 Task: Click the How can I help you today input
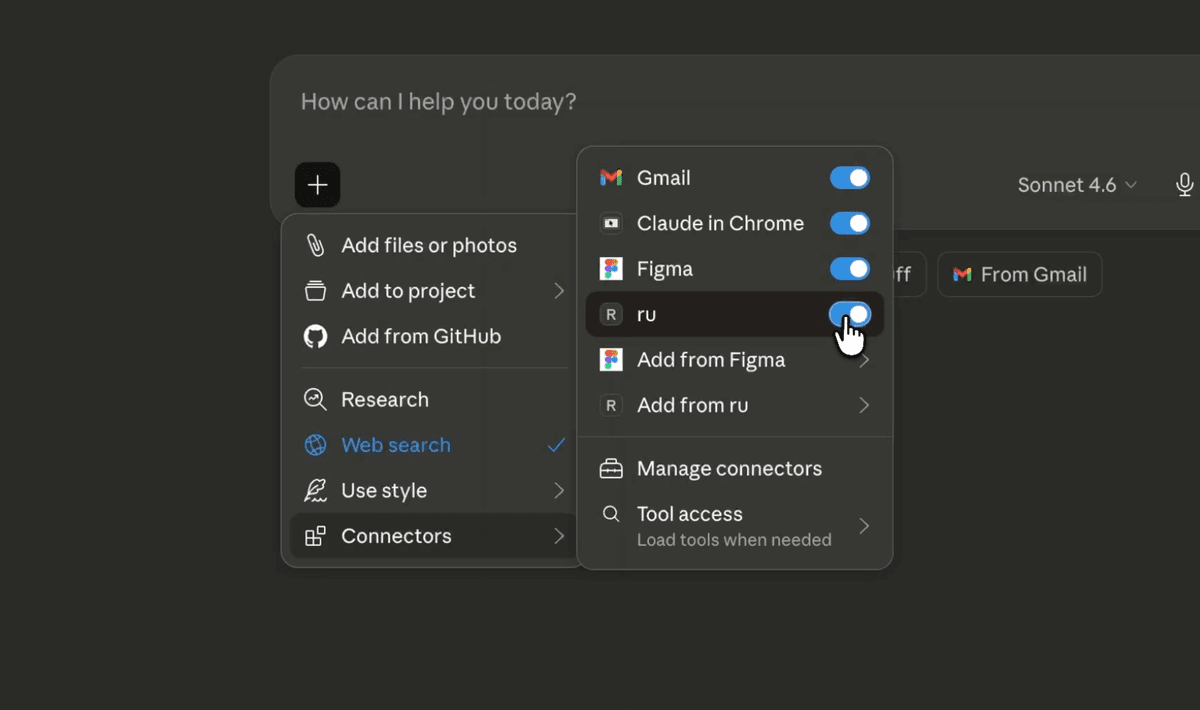coord(438,101)
